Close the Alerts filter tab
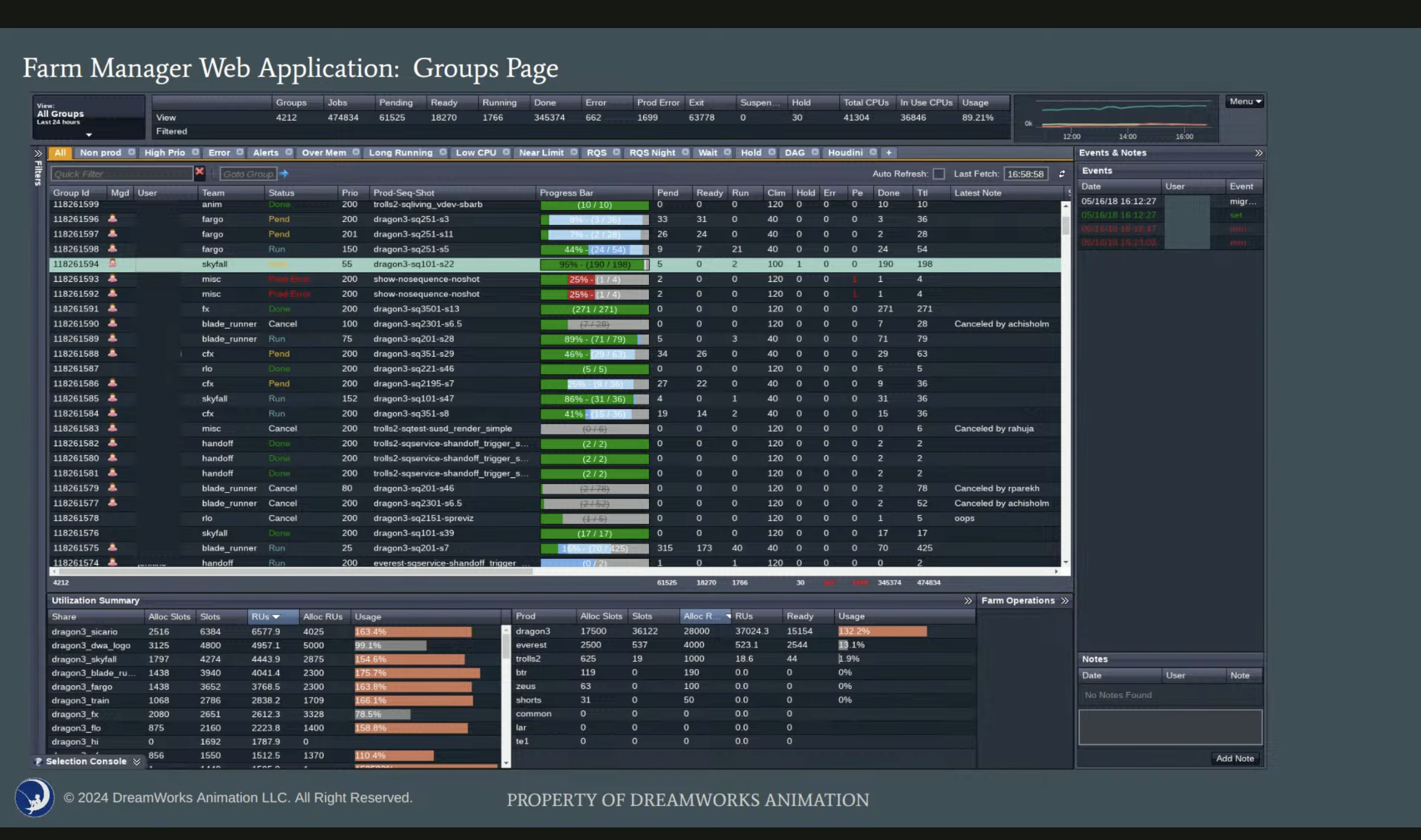The width and height of the screenshot is (1421, 840). 289,152
